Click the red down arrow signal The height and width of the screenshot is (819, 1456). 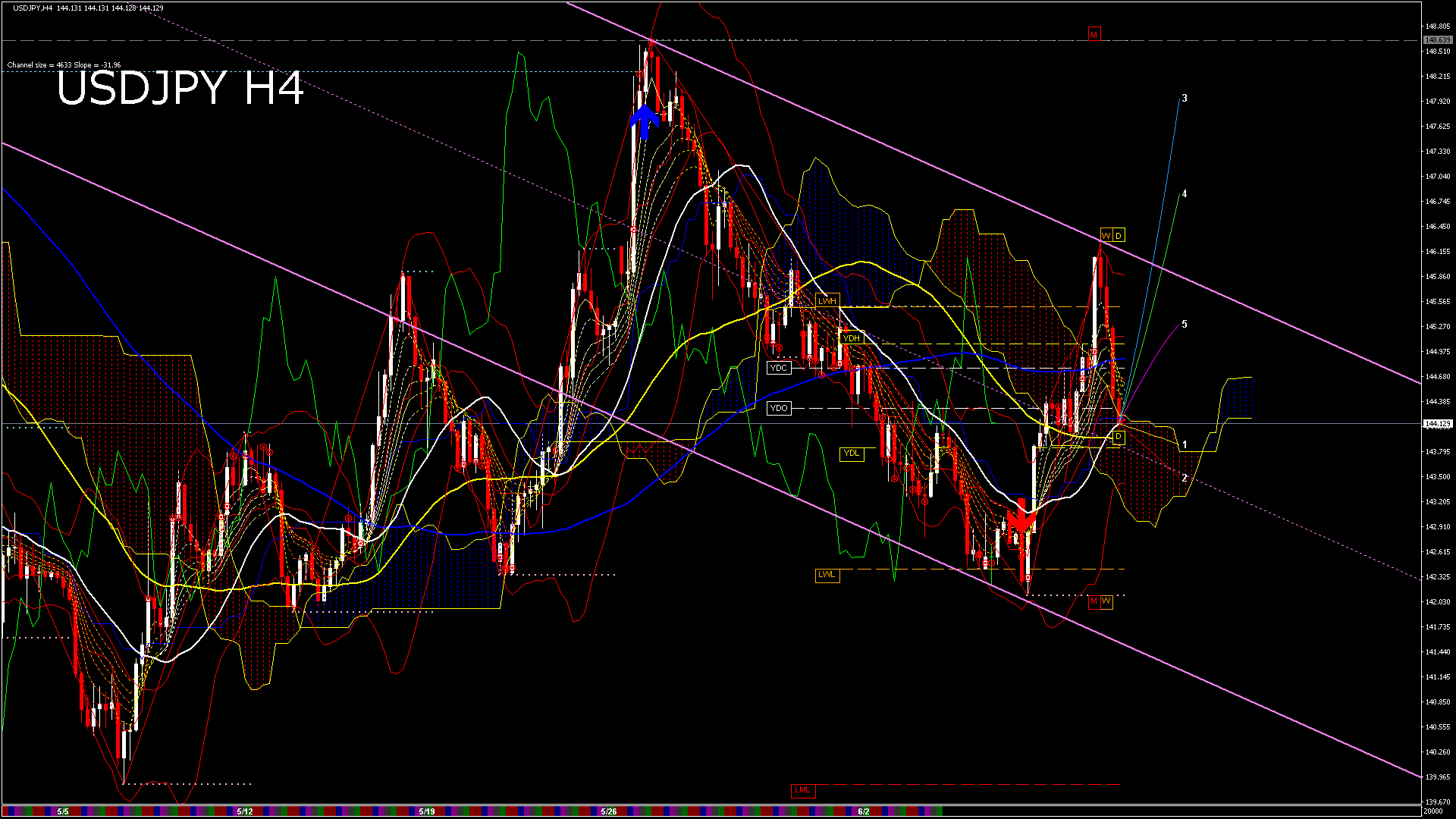(1021, 519)
